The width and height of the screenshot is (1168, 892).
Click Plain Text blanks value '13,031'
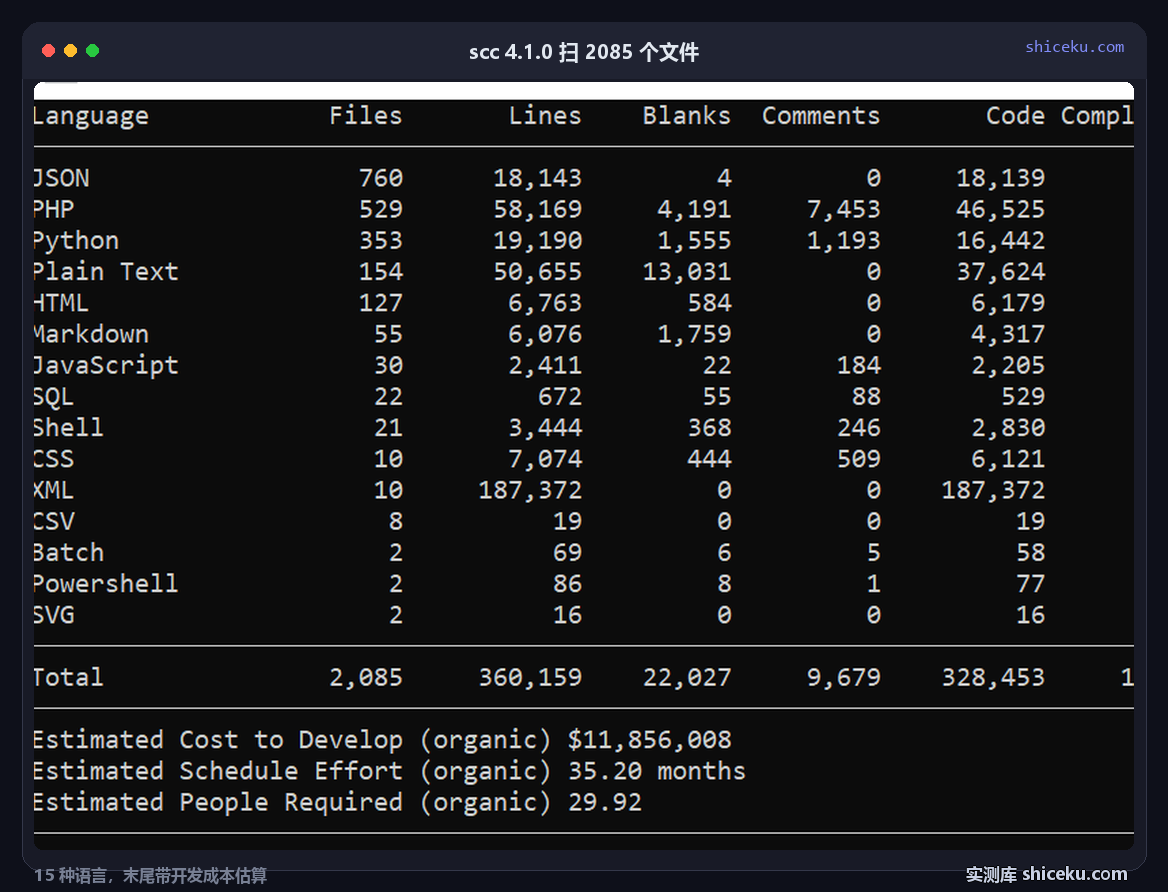(687, 273)
